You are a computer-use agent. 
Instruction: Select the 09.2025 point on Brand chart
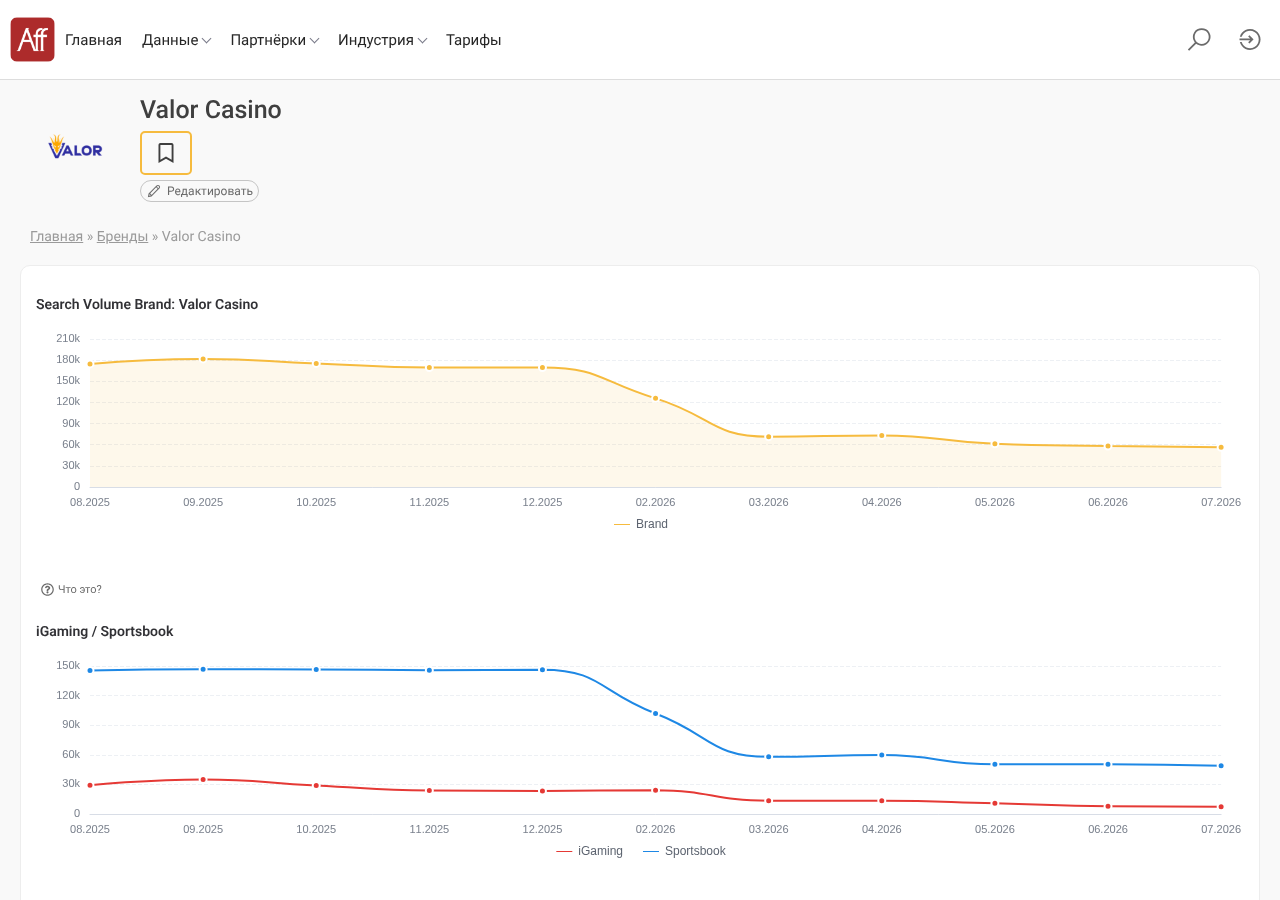click(203, 359)
